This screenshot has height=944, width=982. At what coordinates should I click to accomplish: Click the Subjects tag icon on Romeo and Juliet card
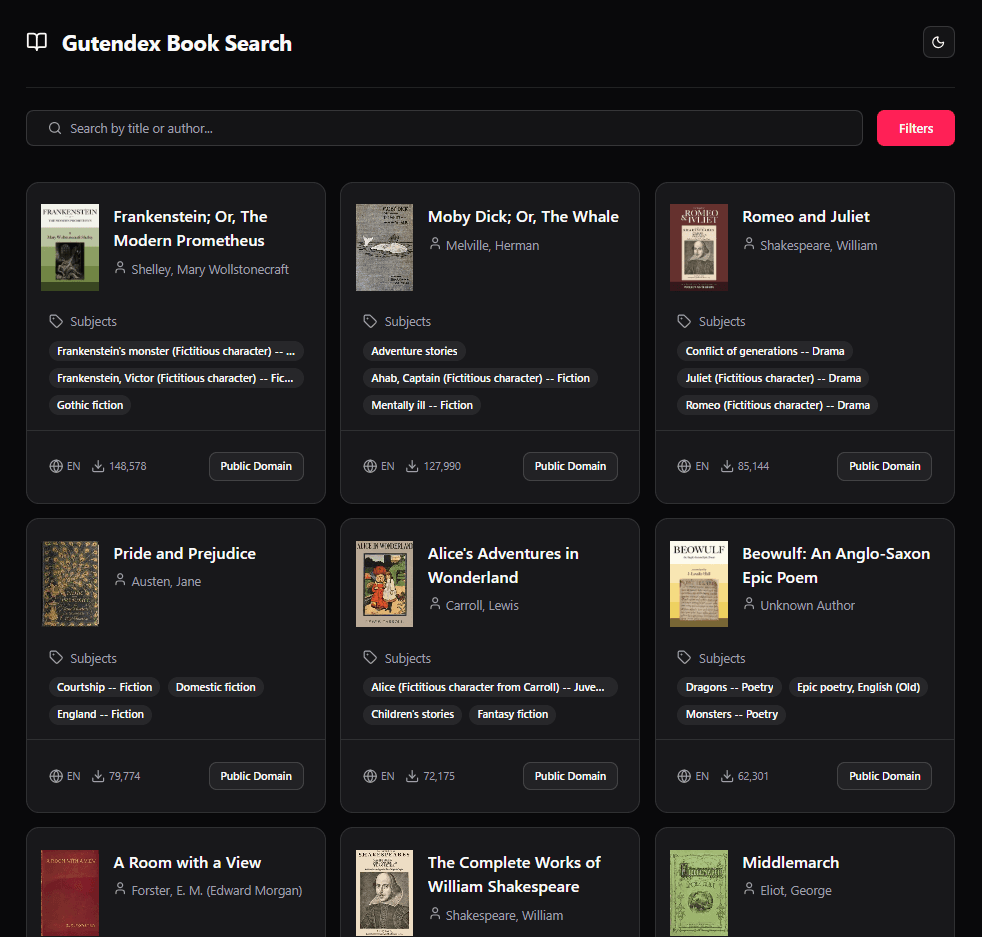[683, 321]
